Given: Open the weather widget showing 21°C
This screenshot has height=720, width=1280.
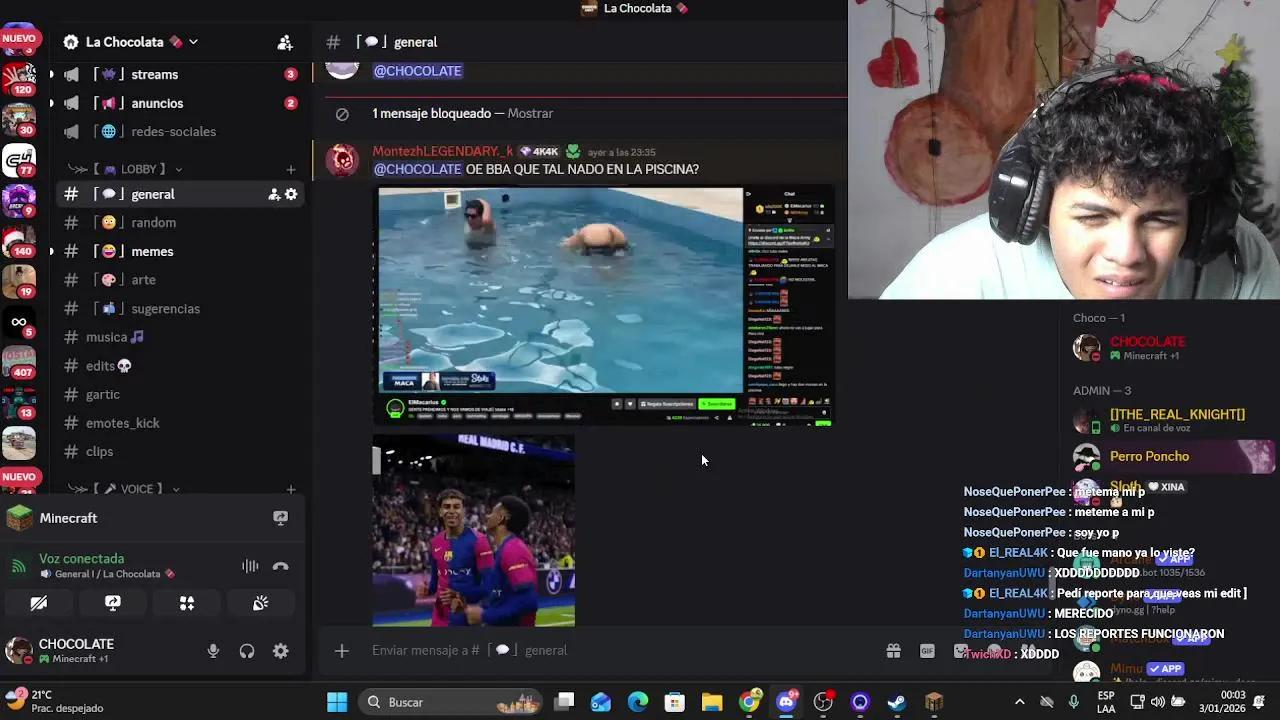Looking at the screenshot, I should [x=55, y=702].
